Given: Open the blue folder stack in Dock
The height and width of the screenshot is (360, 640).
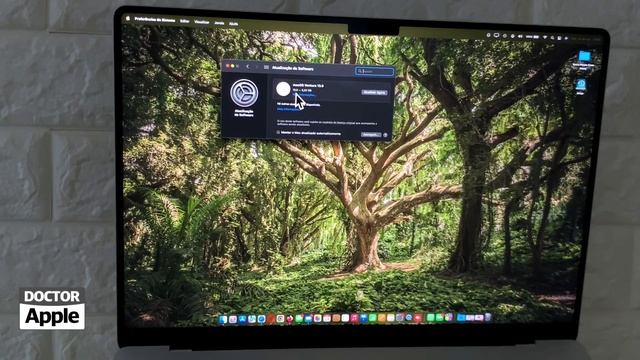Looking at the screenshot, I should (461, 317).
